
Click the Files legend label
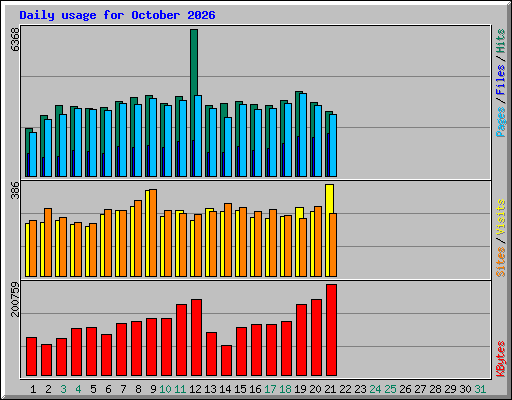click(x=500, y=80)
